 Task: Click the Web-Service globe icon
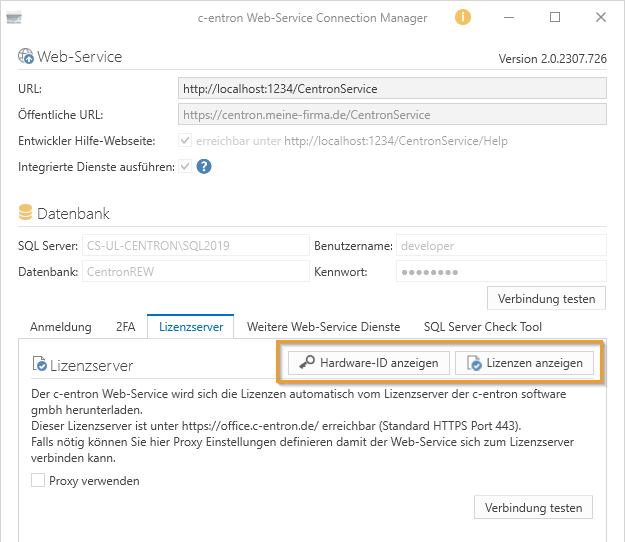point(26,57)
